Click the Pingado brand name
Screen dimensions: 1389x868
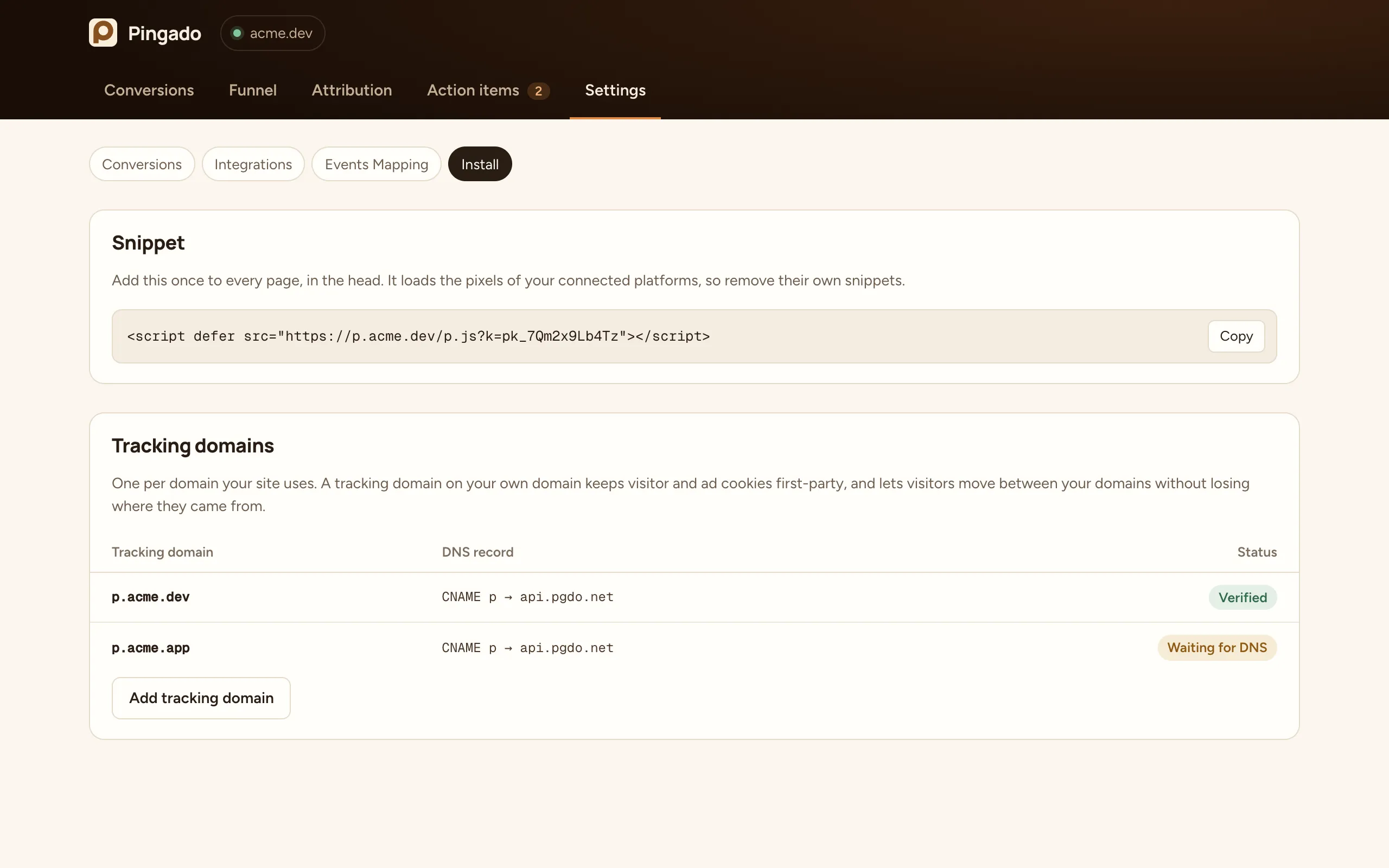point(165,33)
